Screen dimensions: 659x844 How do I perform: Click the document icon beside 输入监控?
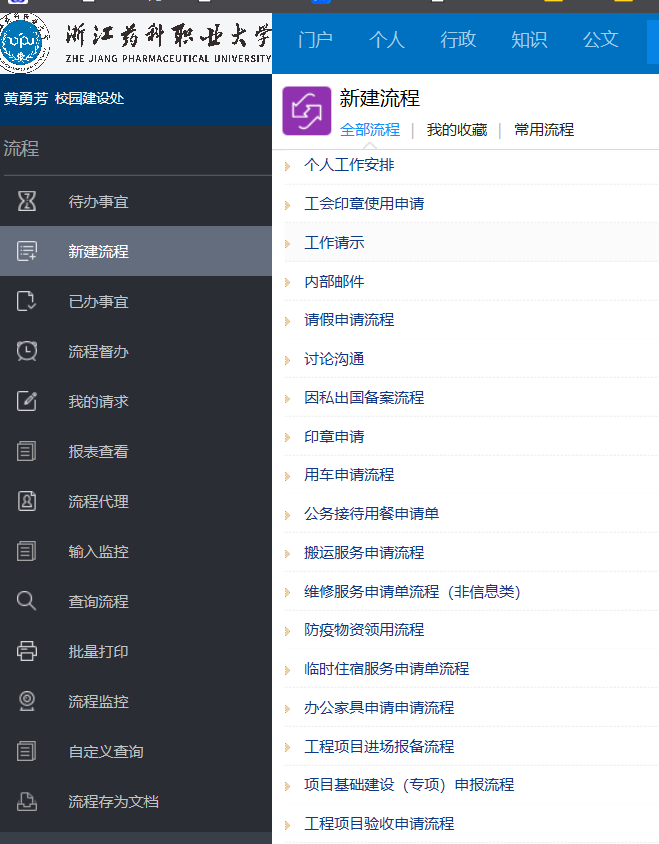pyautogui.click(x=27, y=551)
